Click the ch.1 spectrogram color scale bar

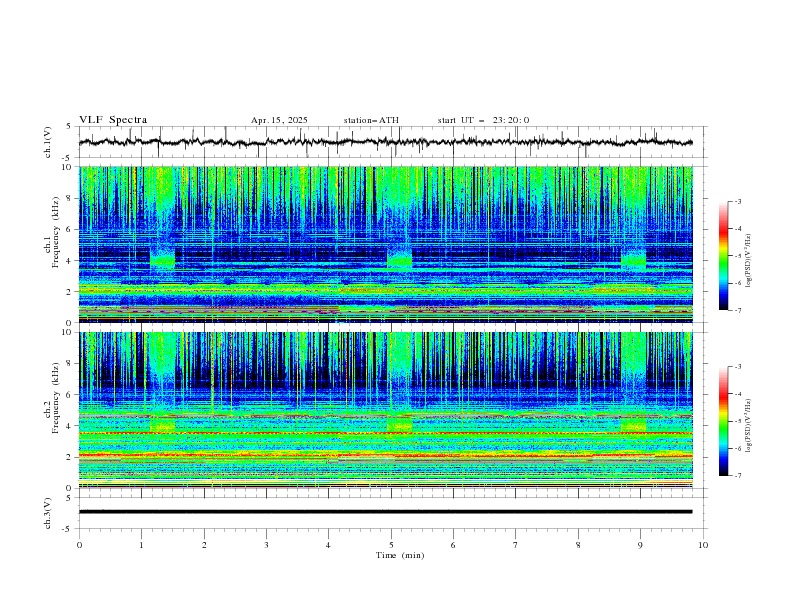pos(724,256)
